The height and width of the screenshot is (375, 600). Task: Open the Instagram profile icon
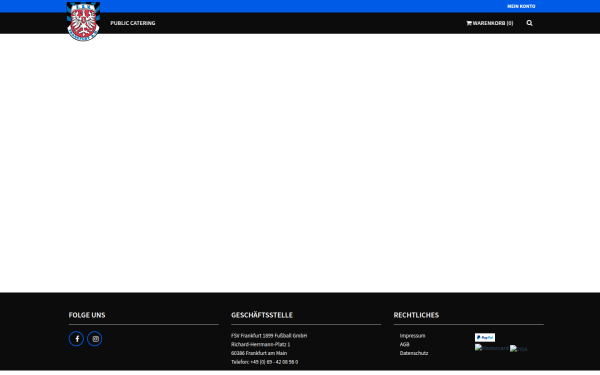pyautogui.click(x=95, y=339)
